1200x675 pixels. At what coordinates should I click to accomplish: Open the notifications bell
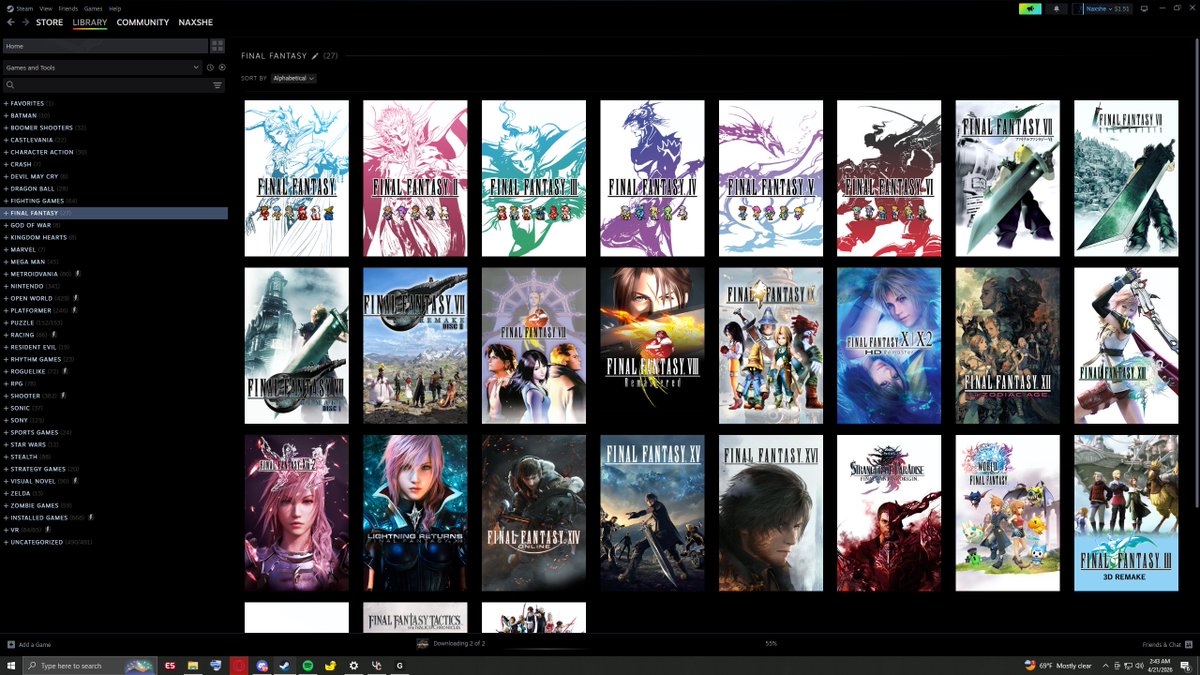1057,8
